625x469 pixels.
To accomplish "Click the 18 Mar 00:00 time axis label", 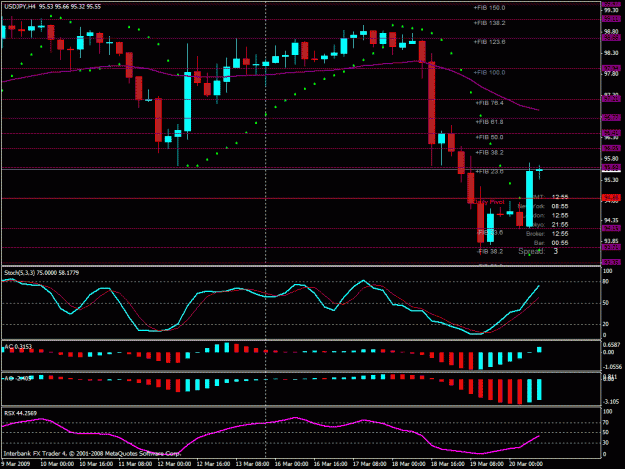I will point(409,464).
